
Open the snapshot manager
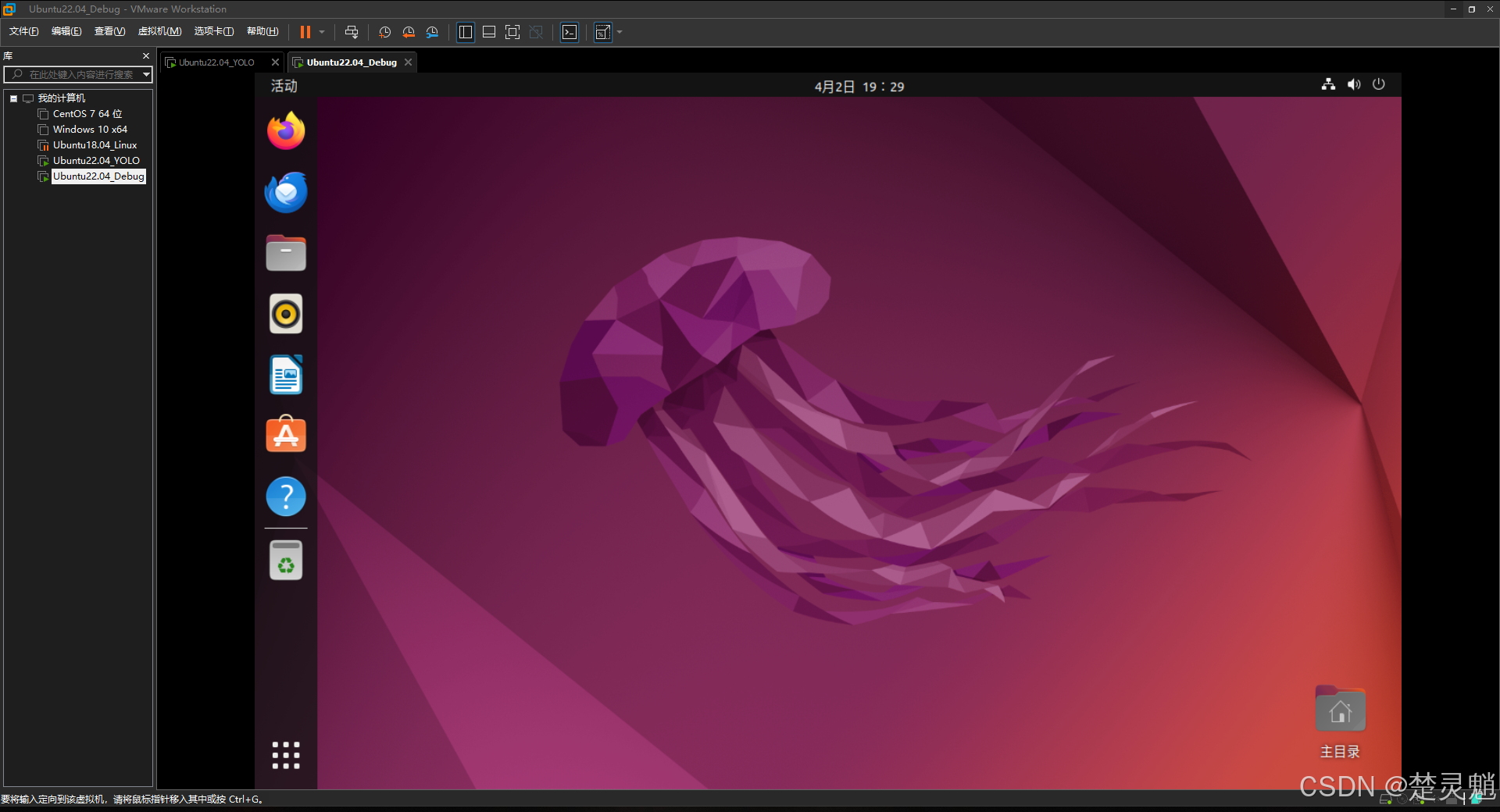pos(432,32)
